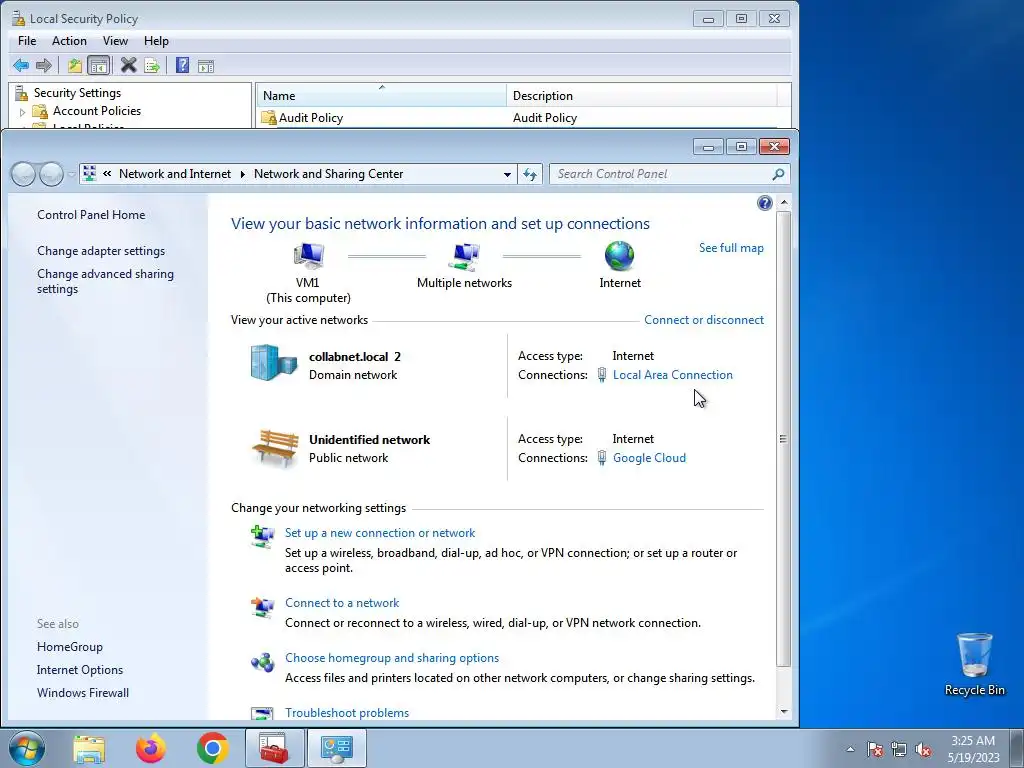Switch to the toolbox taskbar application
The height and width of the screenshot is (768, 1024).
(274, 748)
